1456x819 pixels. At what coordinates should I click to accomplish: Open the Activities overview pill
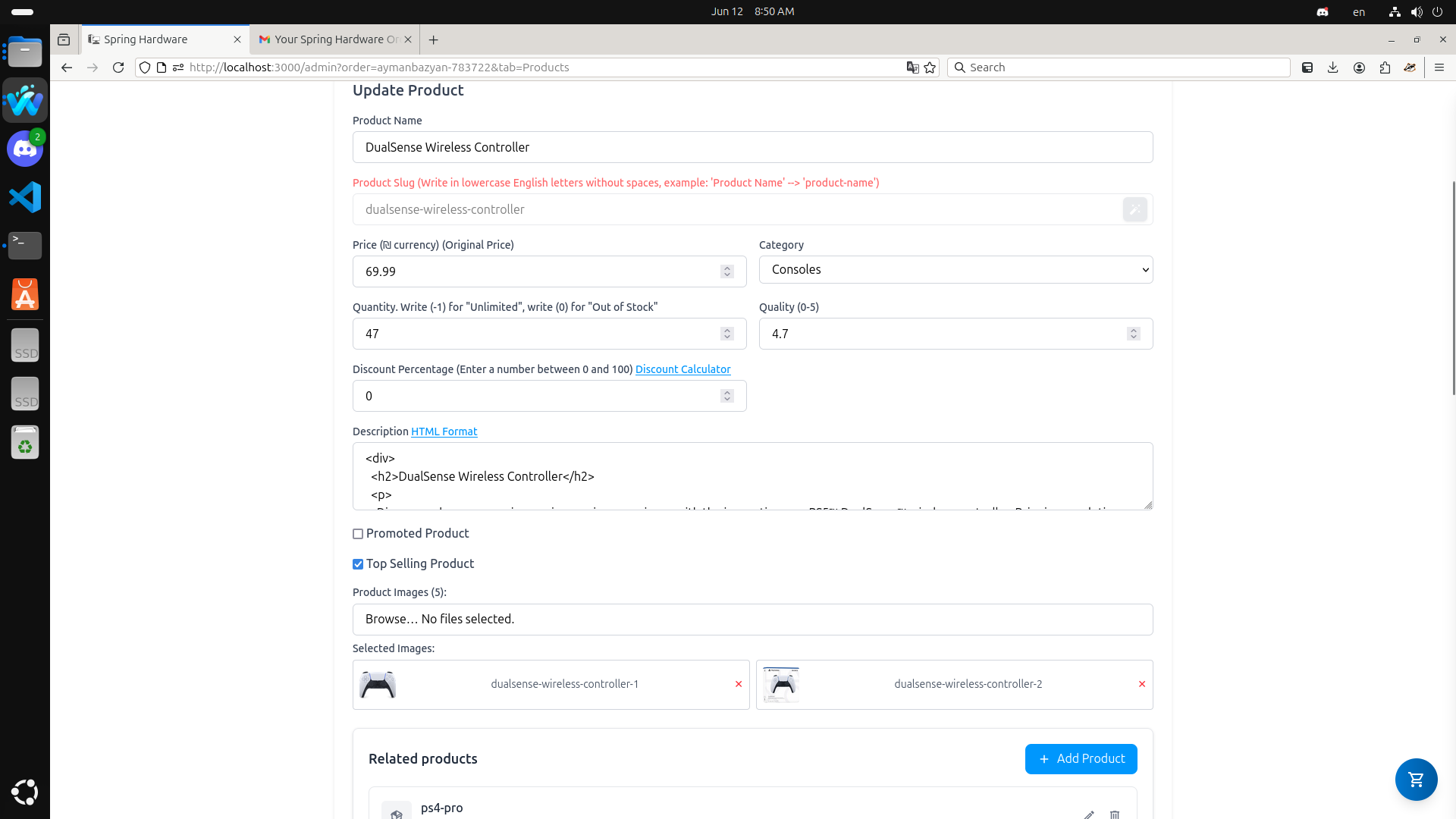point(23,12)
